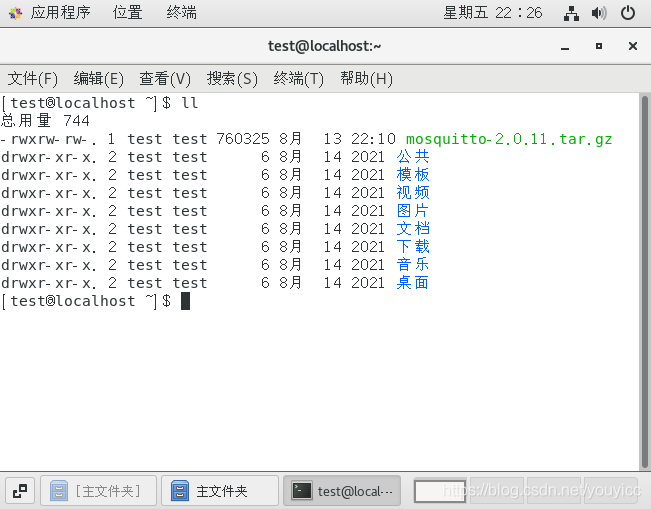Click the network connection icon
Screen dimensions: 651x509
[x=571, y=13]
